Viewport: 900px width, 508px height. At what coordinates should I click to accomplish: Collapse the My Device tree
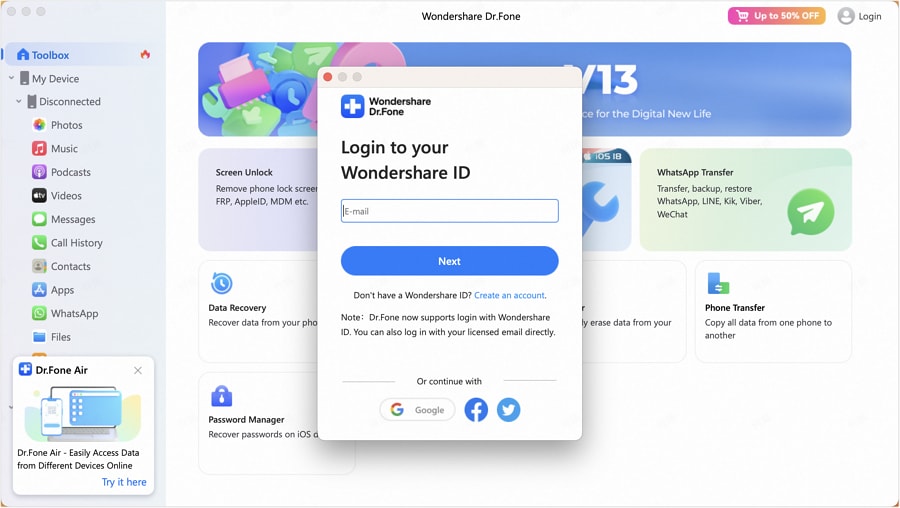11,77
